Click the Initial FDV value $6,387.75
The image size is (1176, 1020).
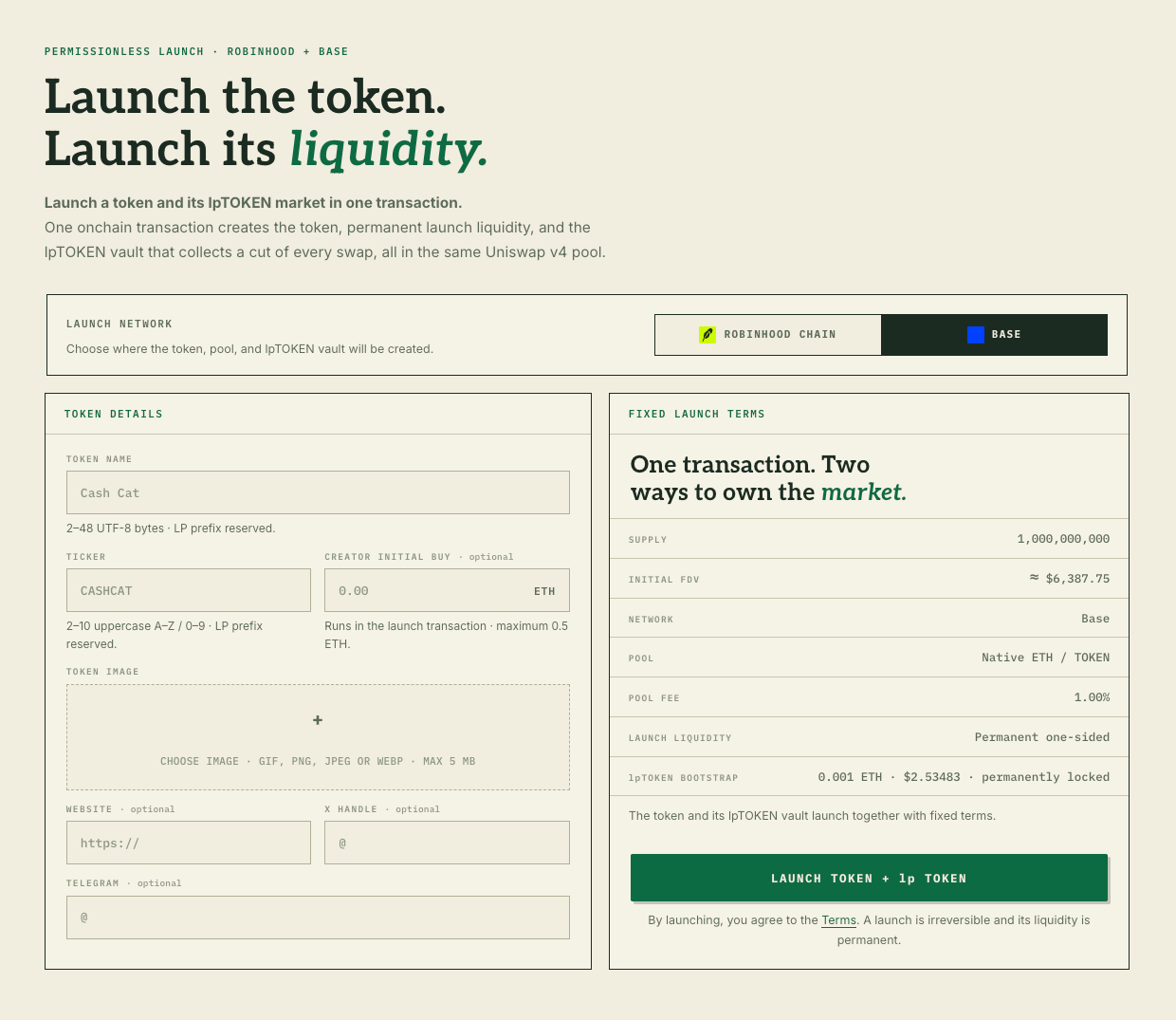pos(1070,579)
